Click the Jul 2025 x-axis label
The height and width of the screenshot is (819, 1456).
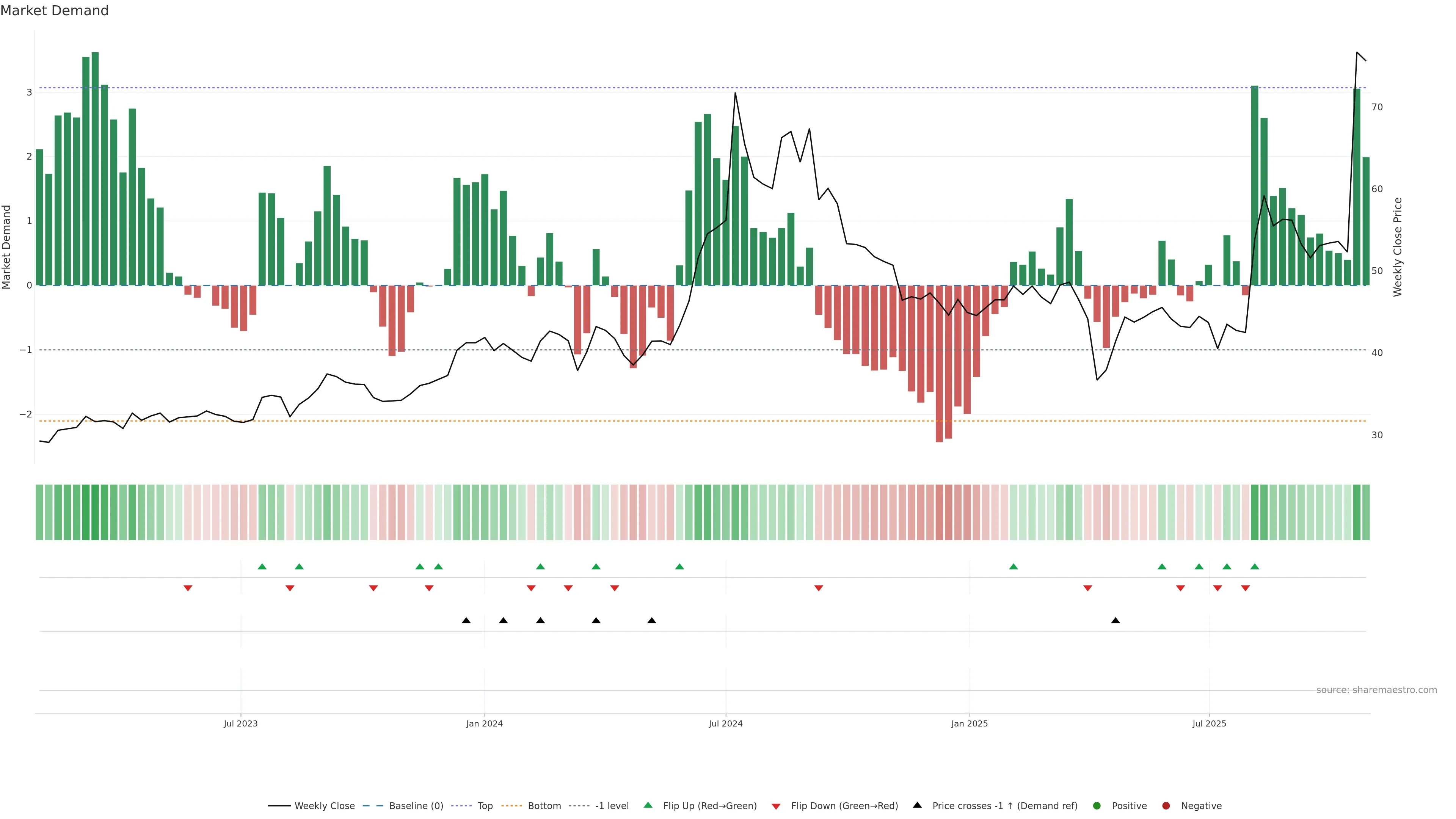(1209, 723)
